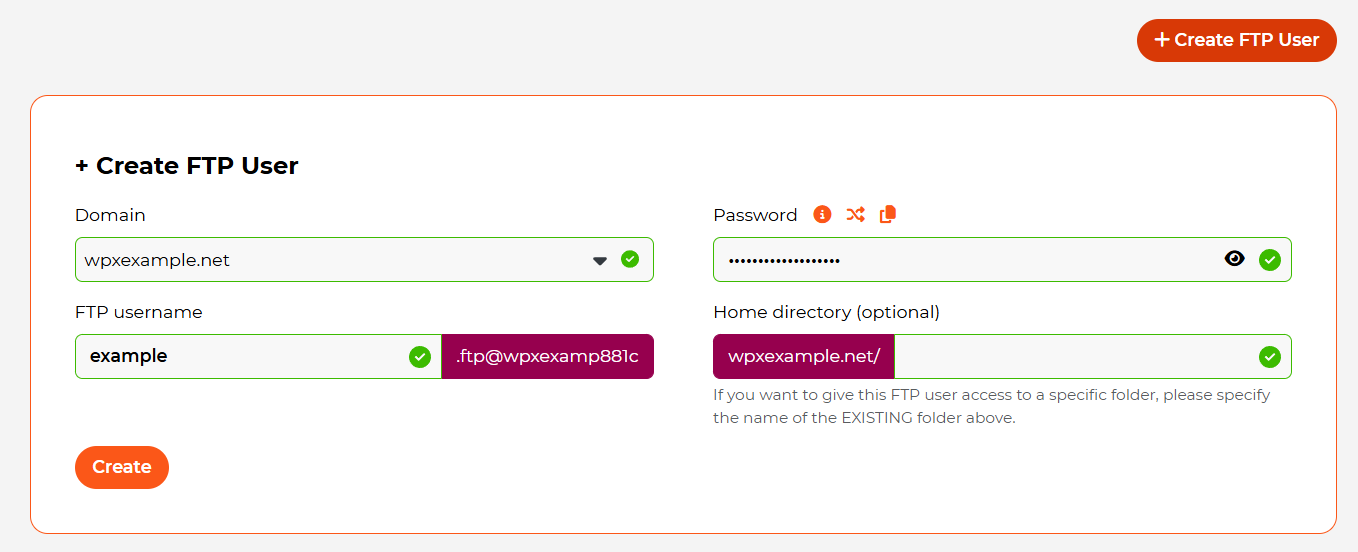Generate a random password with shuffle icon
Image resolution: width=1358 pixels, height=552 pixels.
855,214
